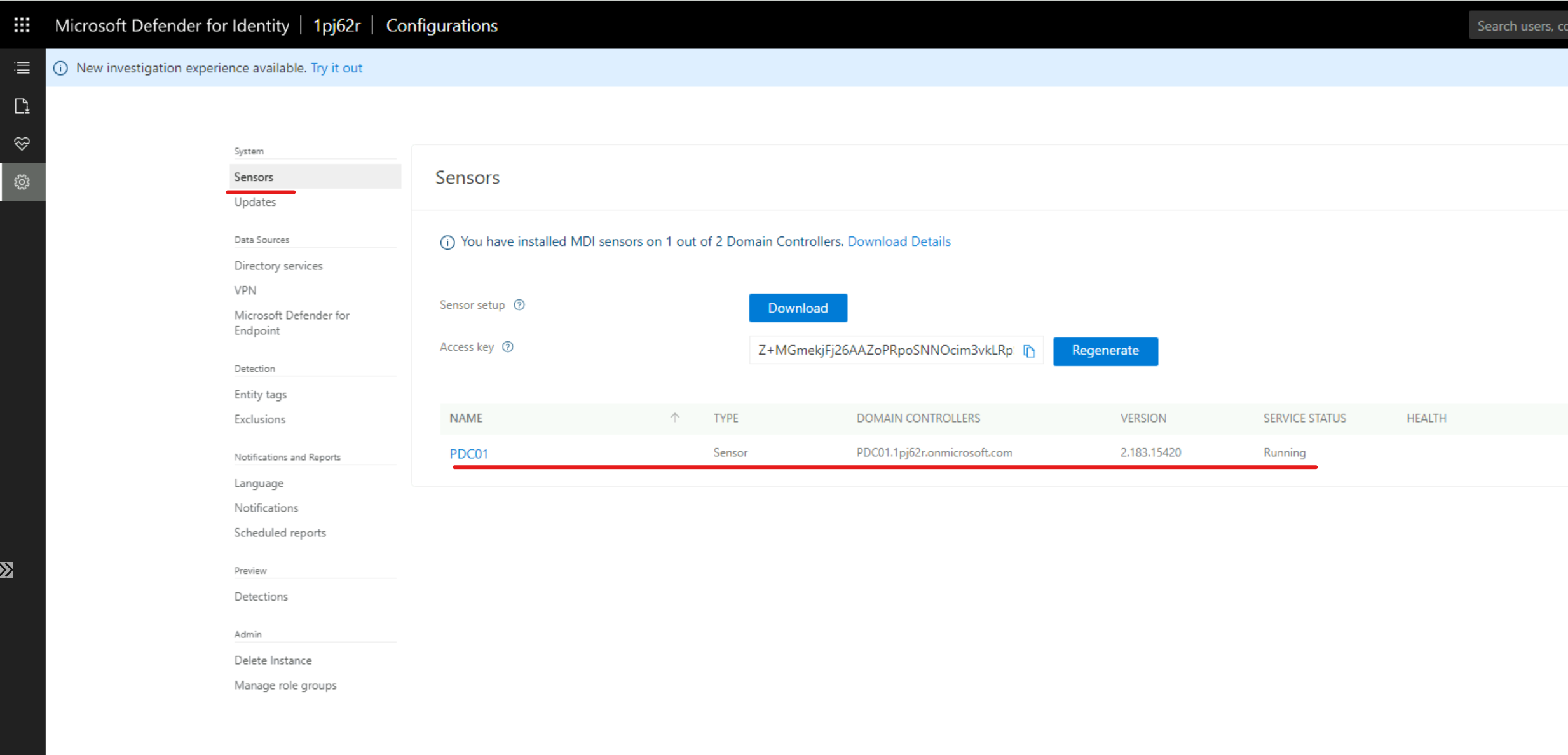Open the Sensor setup help icon

(x=519, y=304)
